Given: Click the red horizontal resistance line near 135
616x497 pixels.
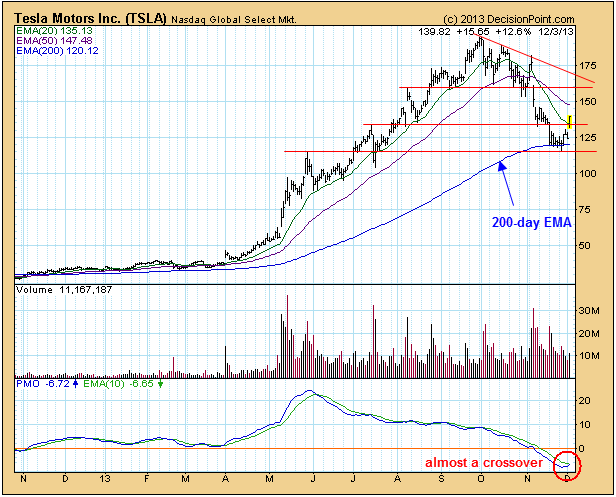Looking at the screenshot, I should (450, 125).
